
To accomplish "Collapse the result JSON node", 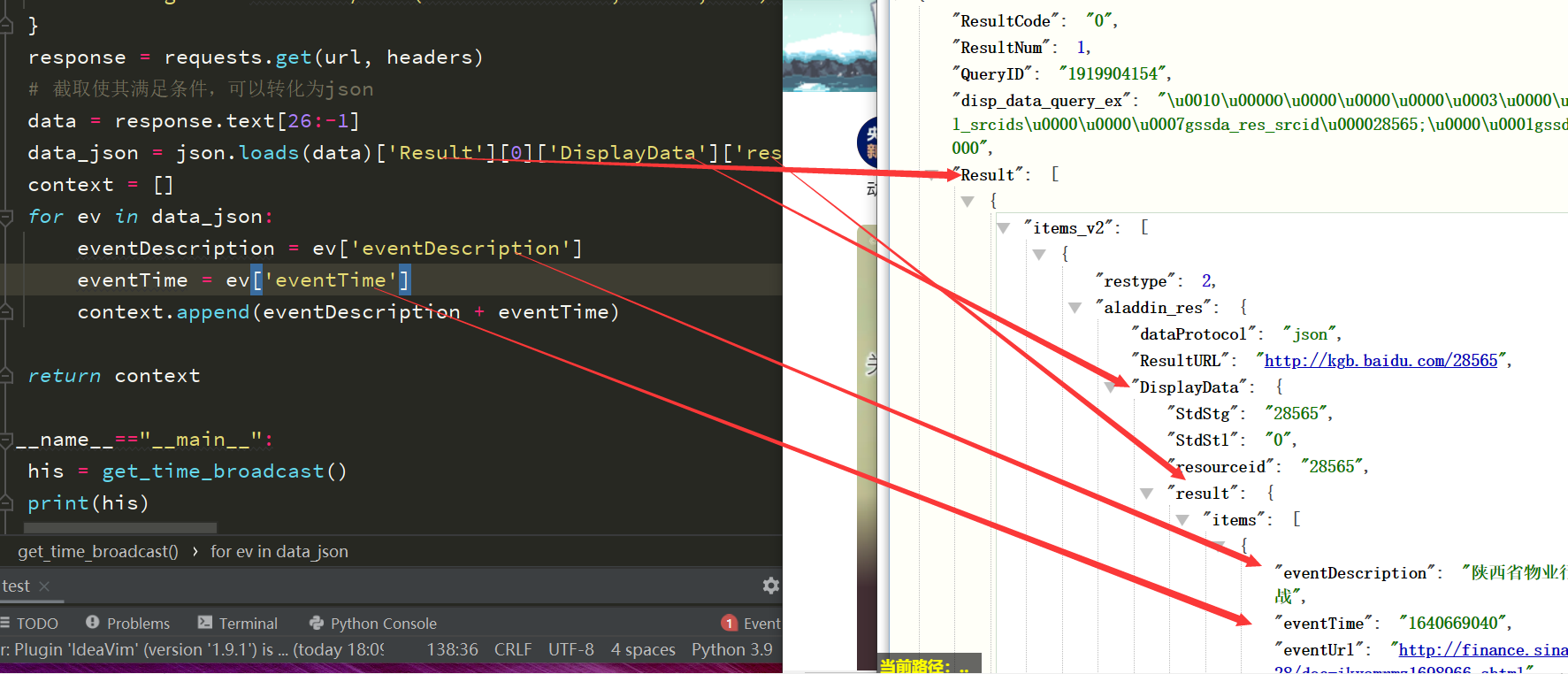I will pyautogui.click(x=1147, y=494).
